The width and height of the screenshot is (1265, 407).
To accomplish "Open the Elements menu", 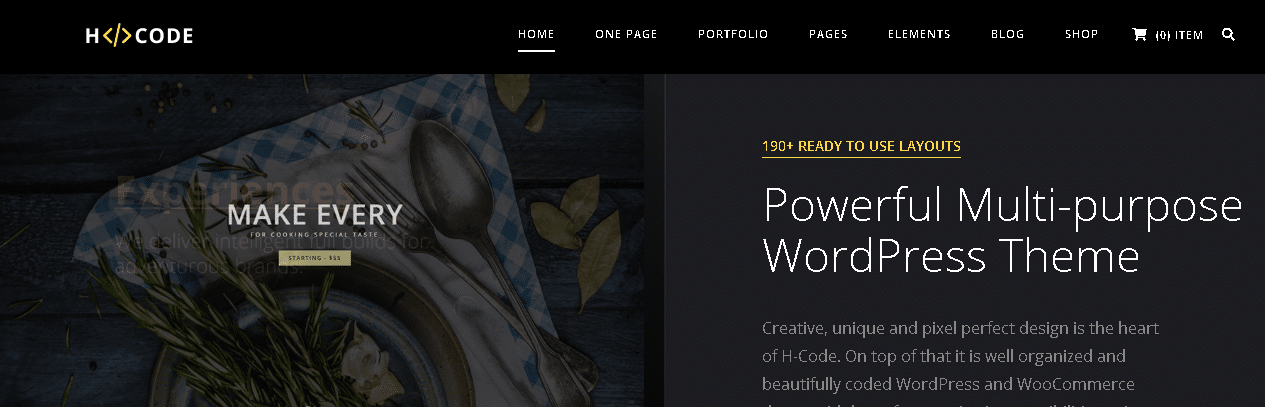I will (919, 34).
